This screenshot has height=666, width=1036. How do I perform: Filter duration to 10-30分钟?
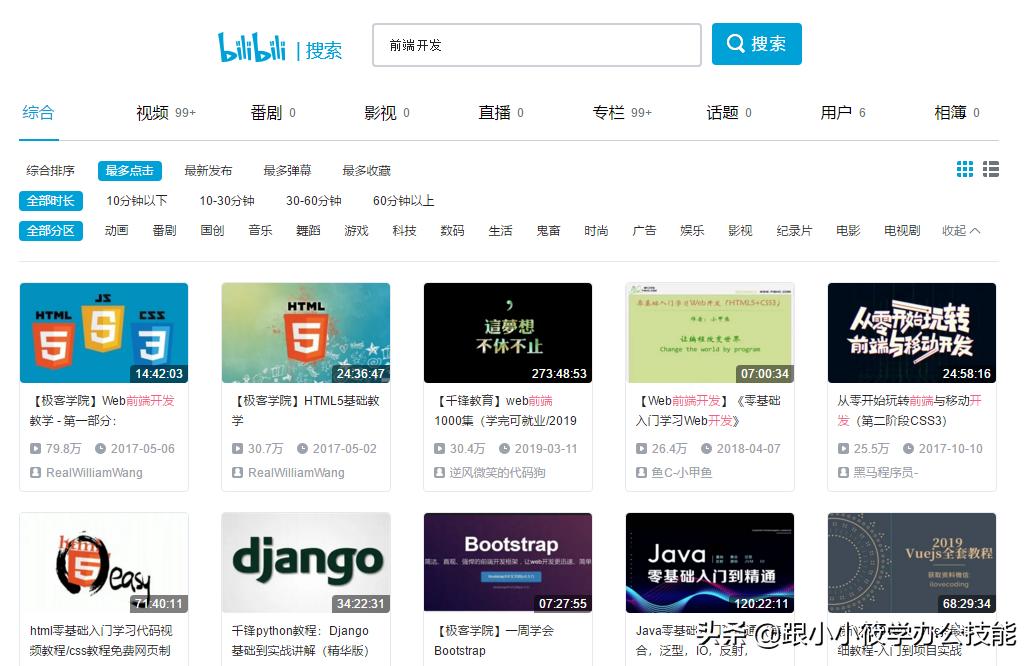(x=227, y=201)
